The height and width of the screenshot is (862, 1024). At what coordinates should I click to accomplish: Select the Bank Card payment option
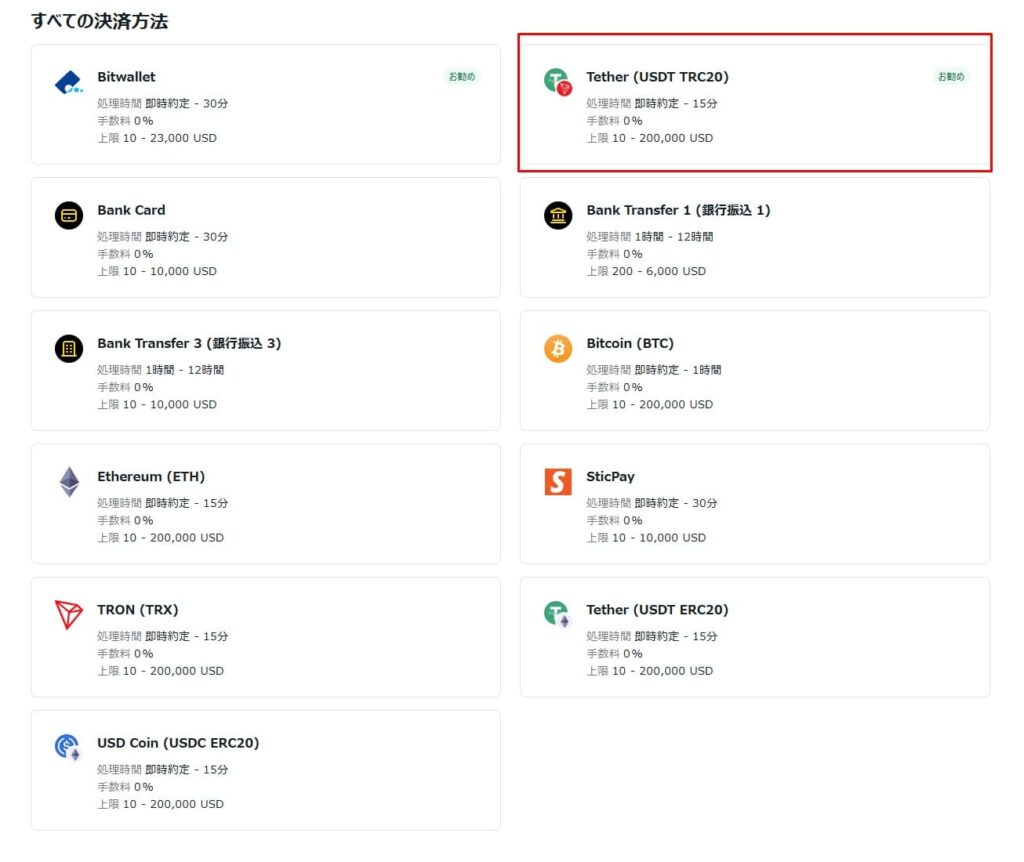(x=265, y=237)
